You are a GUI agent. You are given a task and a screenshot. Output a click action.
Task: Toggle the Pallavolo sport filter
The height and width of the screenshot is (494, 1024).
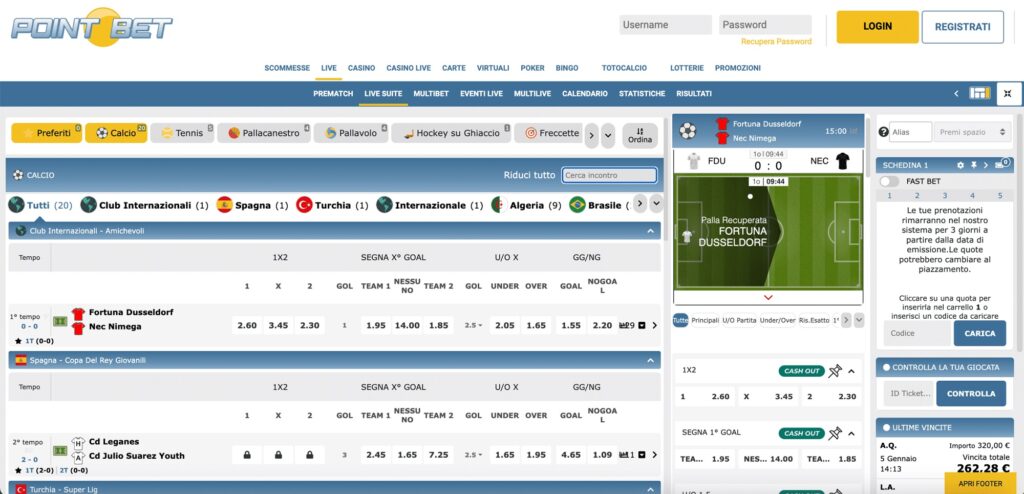(351, 133)
